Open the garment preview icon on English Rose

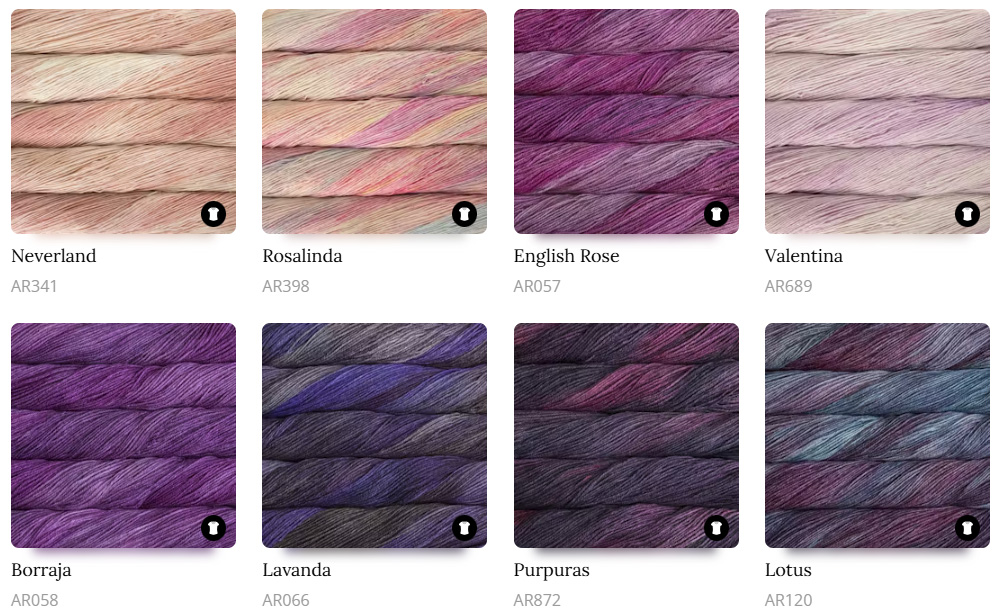pyautogui.click(x=716, y=214)
